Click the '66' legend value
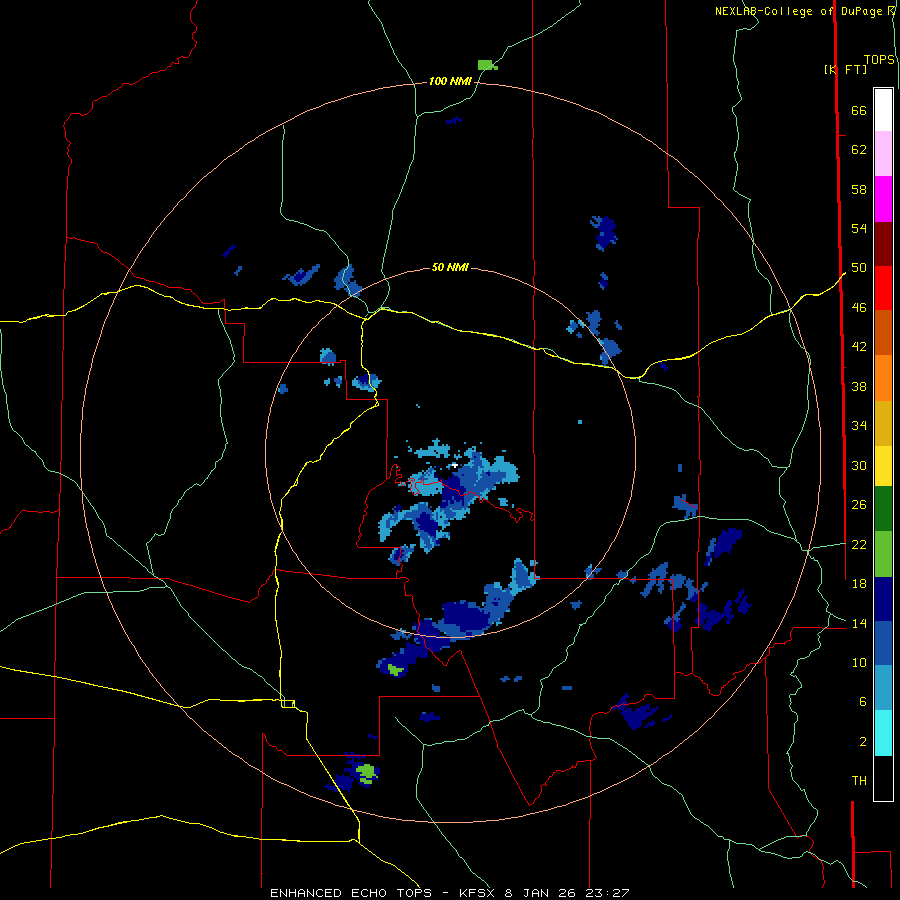This screenshot has height=900, width=900. (x=859, y=110)
